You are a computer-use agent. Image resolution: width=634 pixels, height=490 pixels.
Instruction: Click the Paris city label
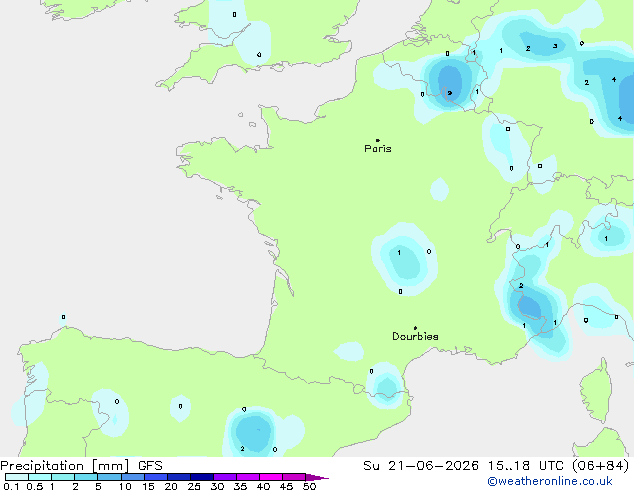[x=378, y=149]
